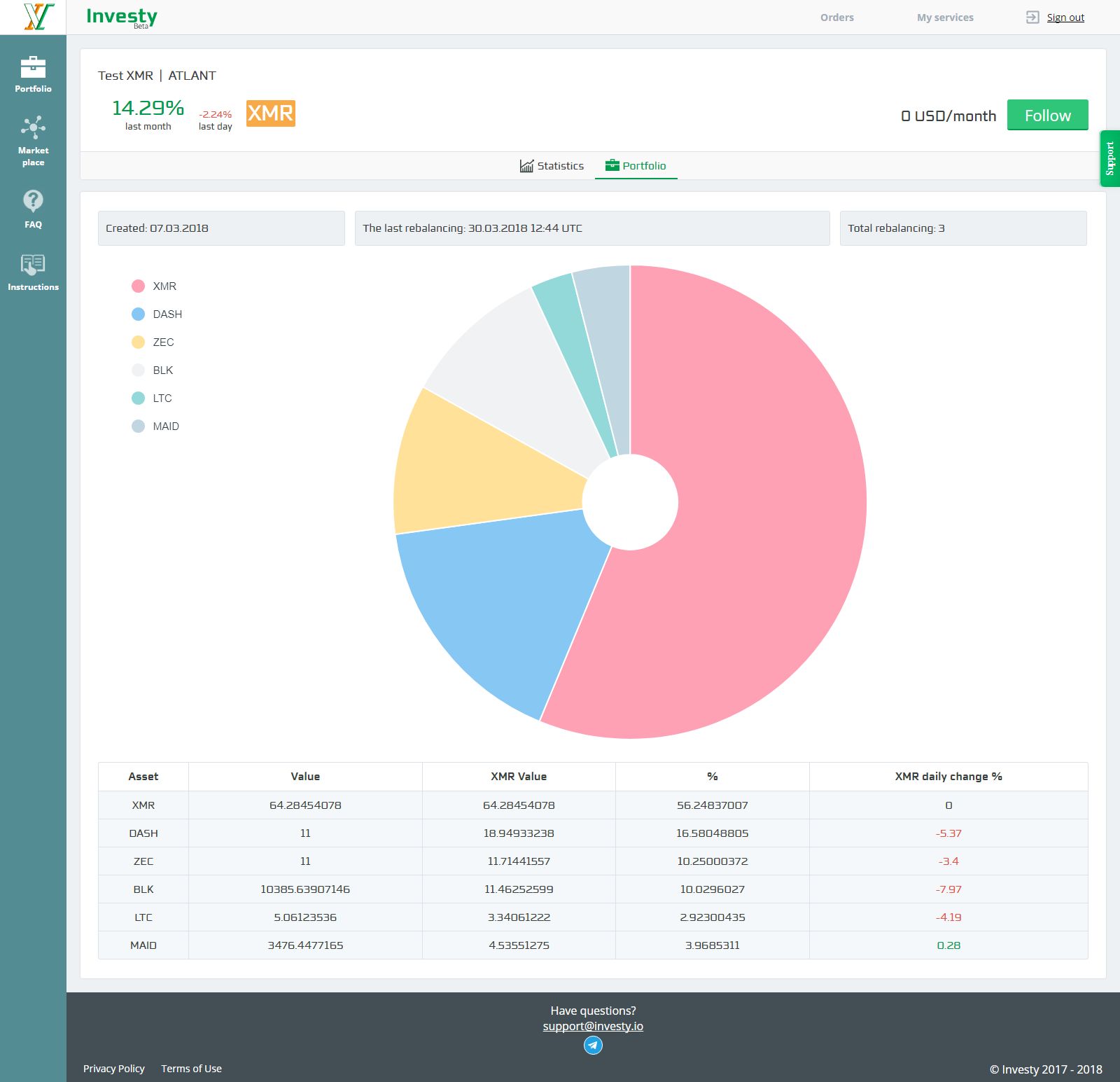This screenshot has height=1082, width=1120.
Task: Click the Portfolio tab briefcase icon
Action: pyautogui.click(x=612, y=165)
